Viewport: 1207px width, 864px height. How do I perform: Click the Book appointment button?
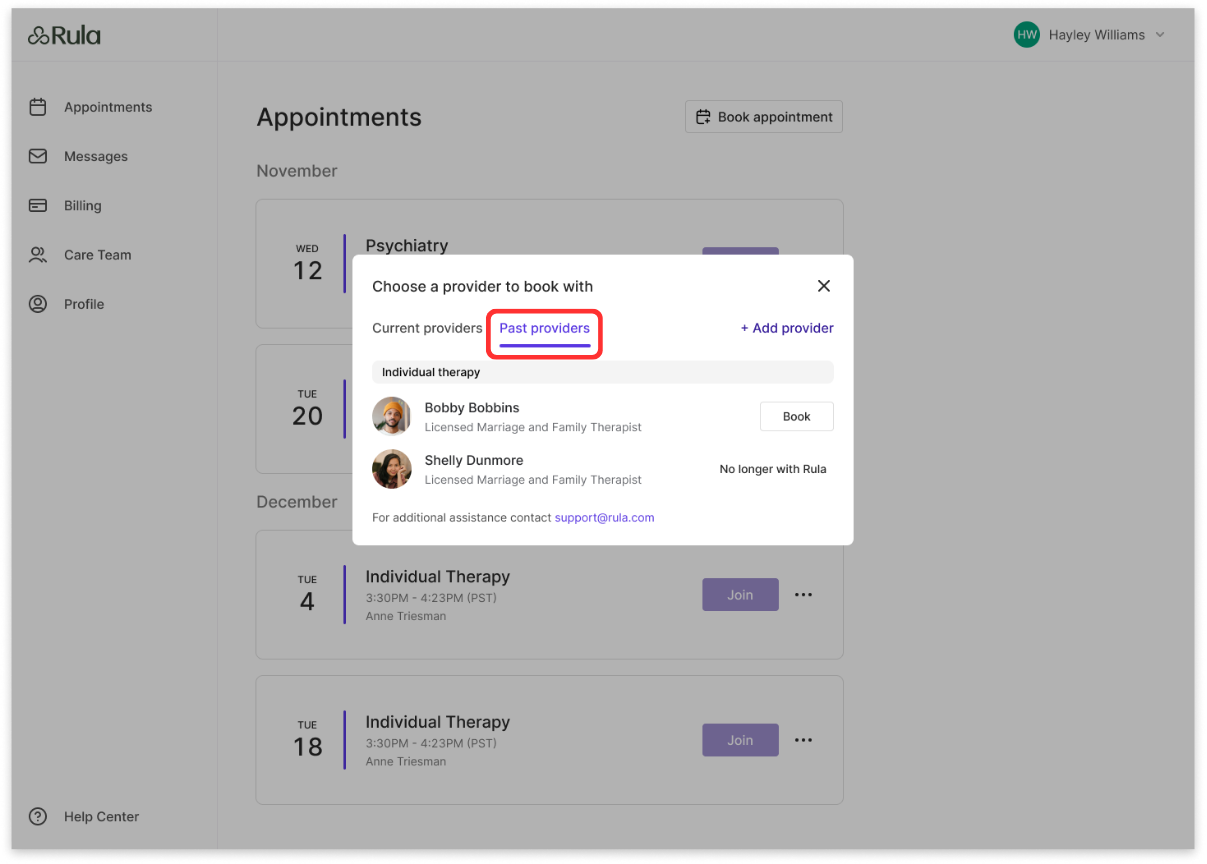[x=764, y=117]
